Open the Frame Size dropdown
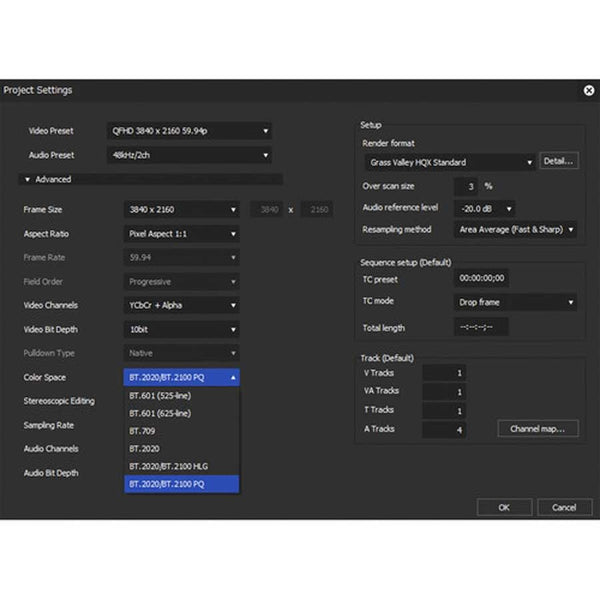 tap(181, 210)
